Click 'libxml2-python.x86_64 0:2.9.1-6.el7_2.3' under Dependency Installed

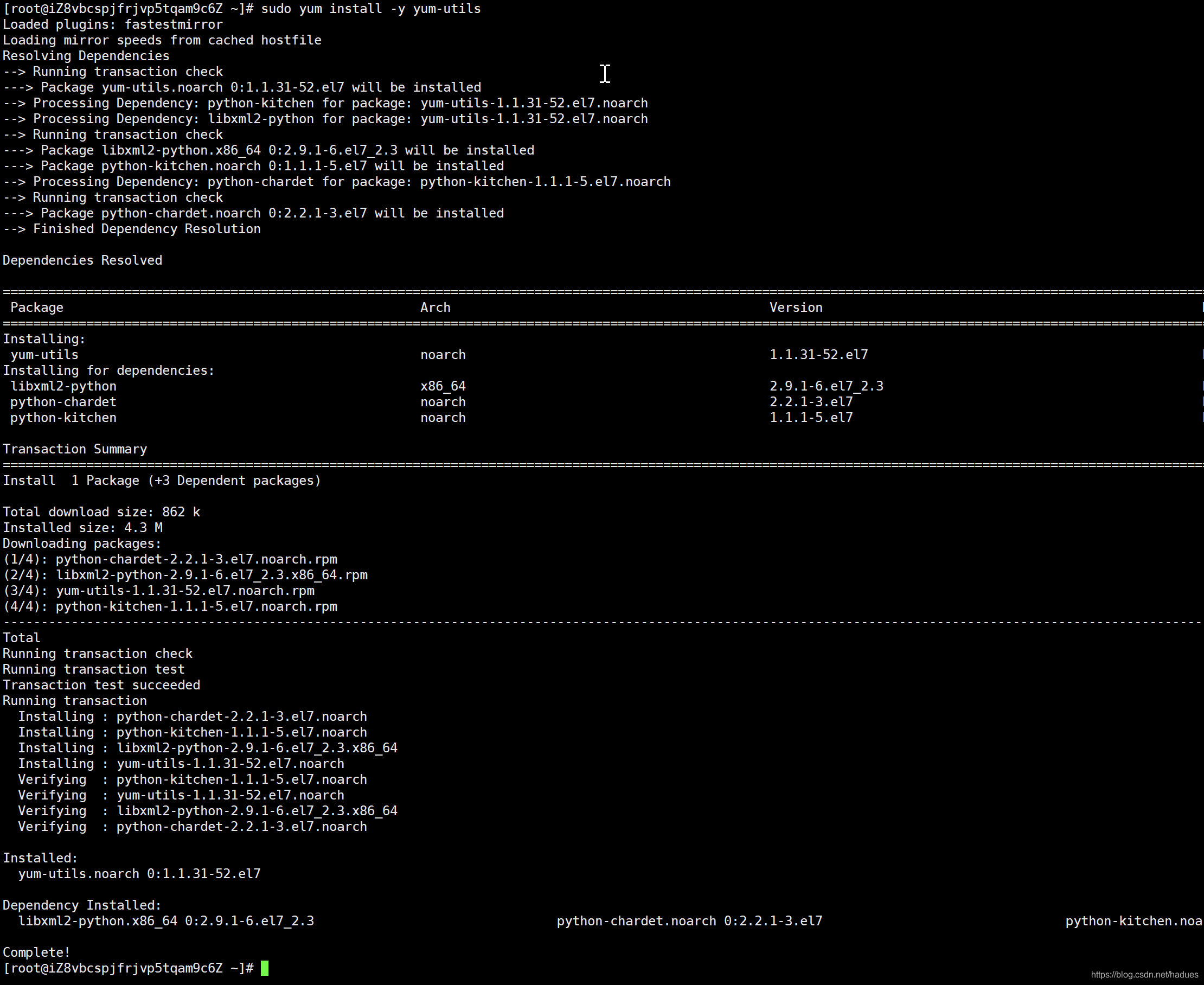click(166, 921)
